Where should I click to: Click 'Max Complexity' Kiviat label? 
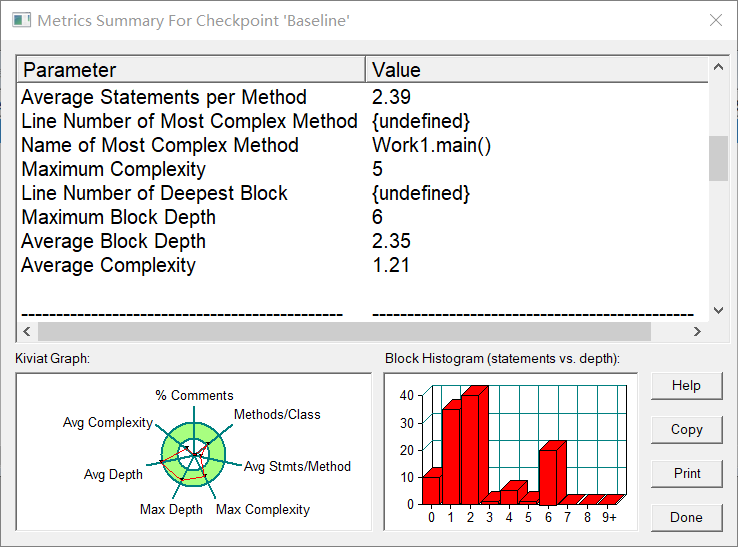click(263, 509)
